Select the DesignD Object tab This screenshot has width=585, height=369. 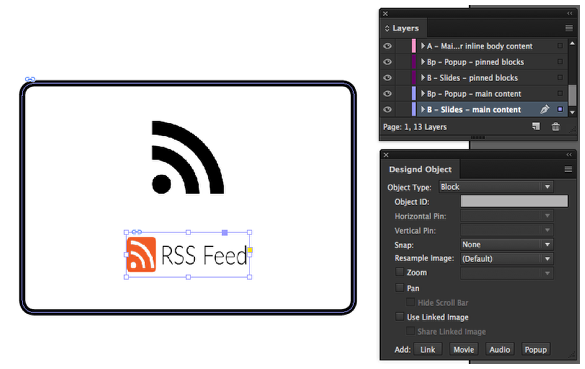tap(420, 169)
